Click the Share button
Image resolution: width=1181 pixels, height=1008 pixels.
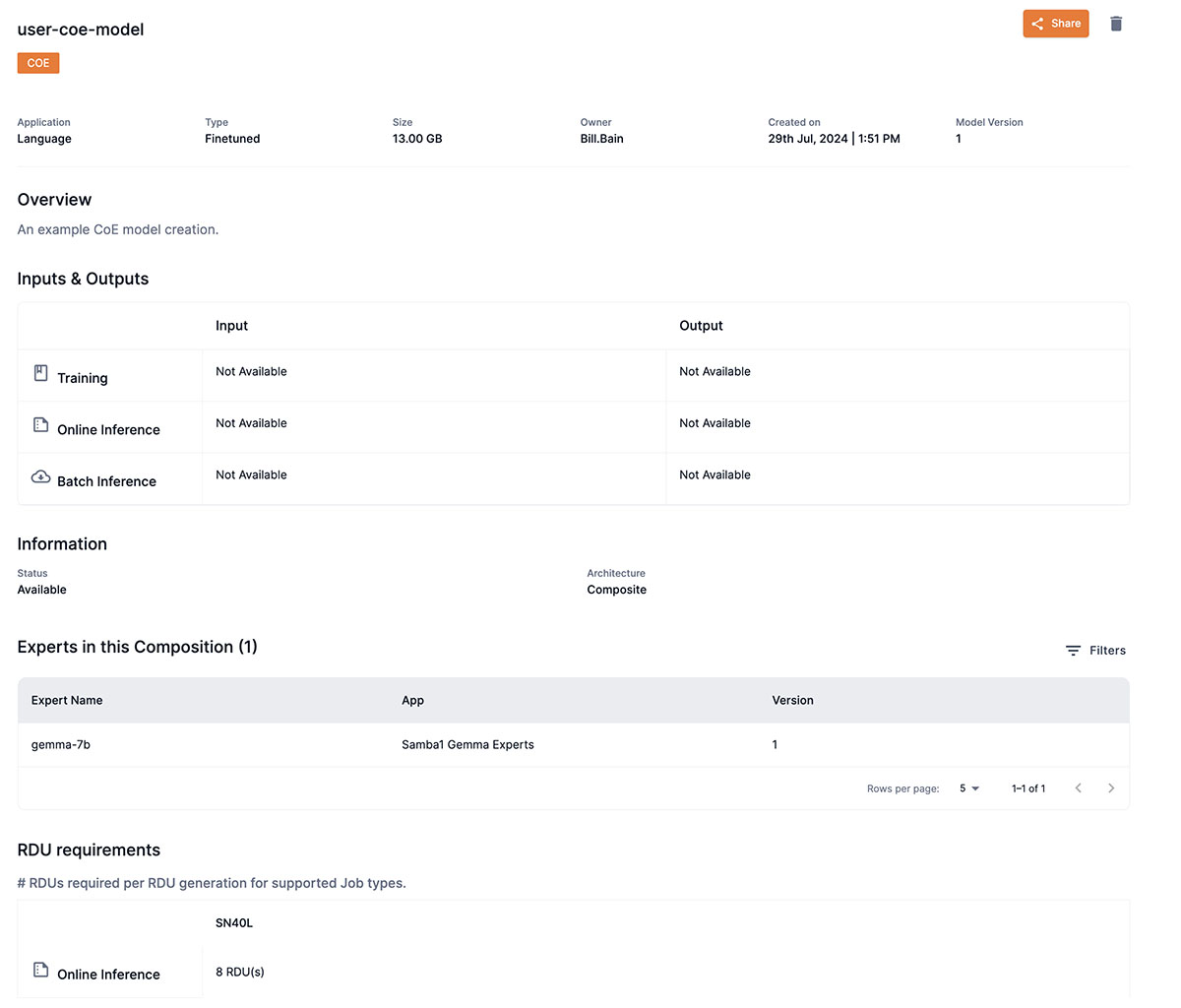click(1056, 23)
